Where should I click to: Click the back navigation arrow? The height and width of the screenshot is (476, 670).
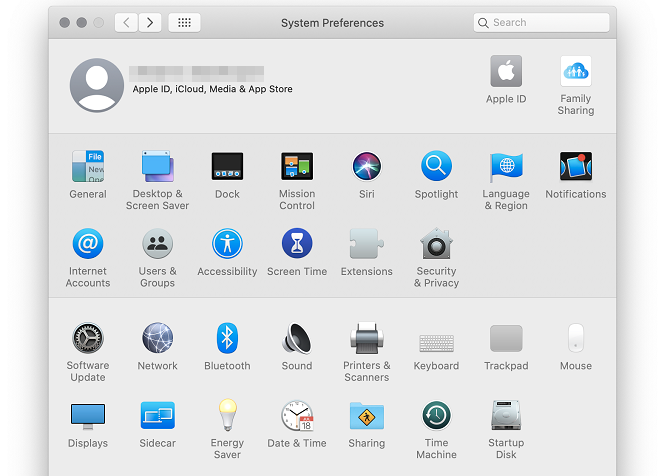pos(126,22)
